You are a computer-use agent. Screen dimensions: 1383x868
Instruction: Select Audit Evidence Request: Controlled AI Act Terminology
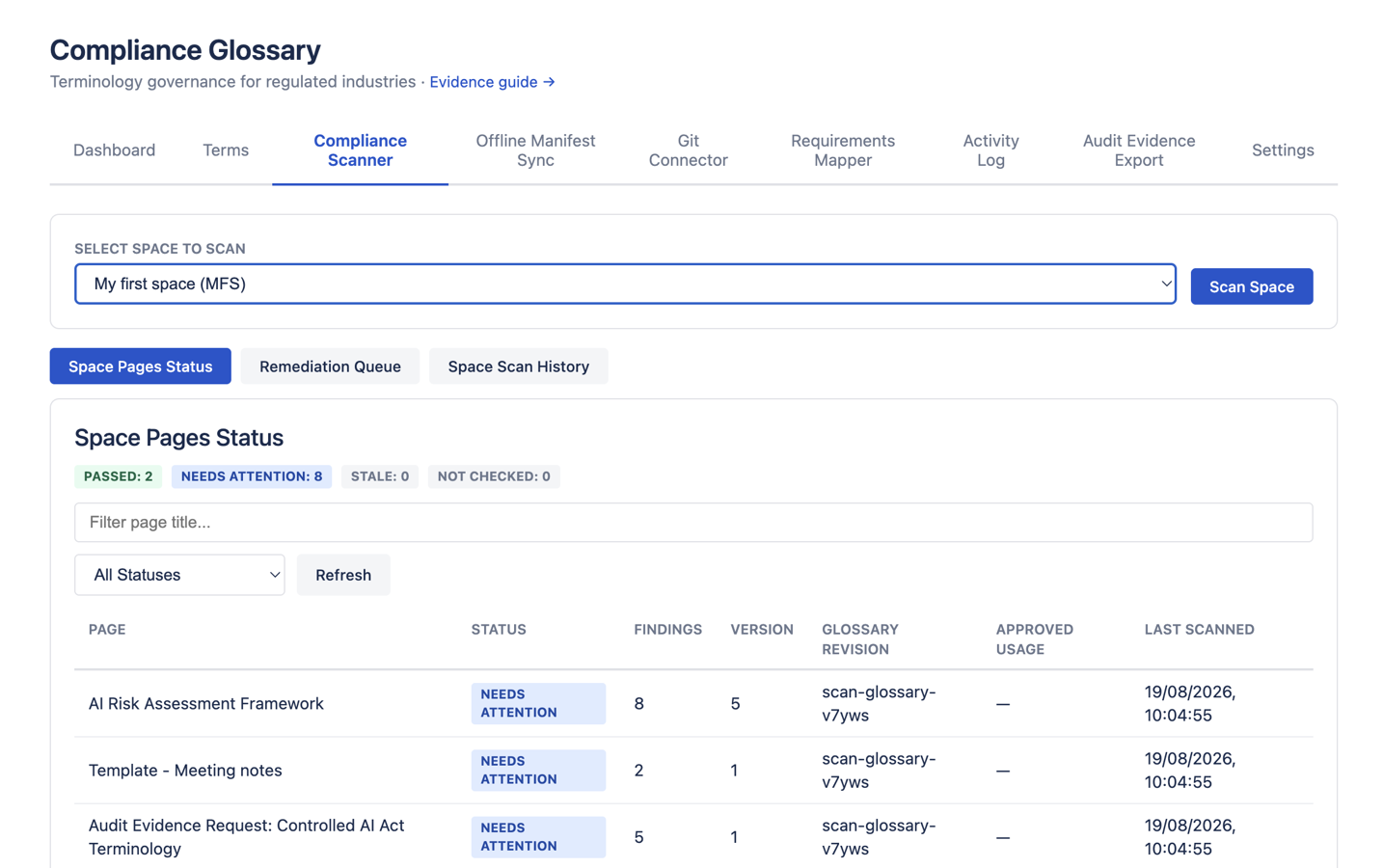pos(246,837)
